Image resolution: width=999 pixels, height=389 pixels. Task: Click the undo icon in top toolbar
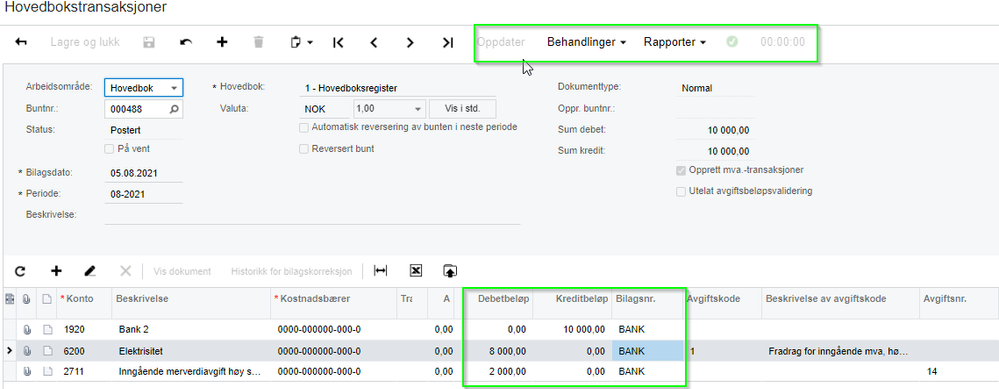pyautogui.click(x=185, y=42)
